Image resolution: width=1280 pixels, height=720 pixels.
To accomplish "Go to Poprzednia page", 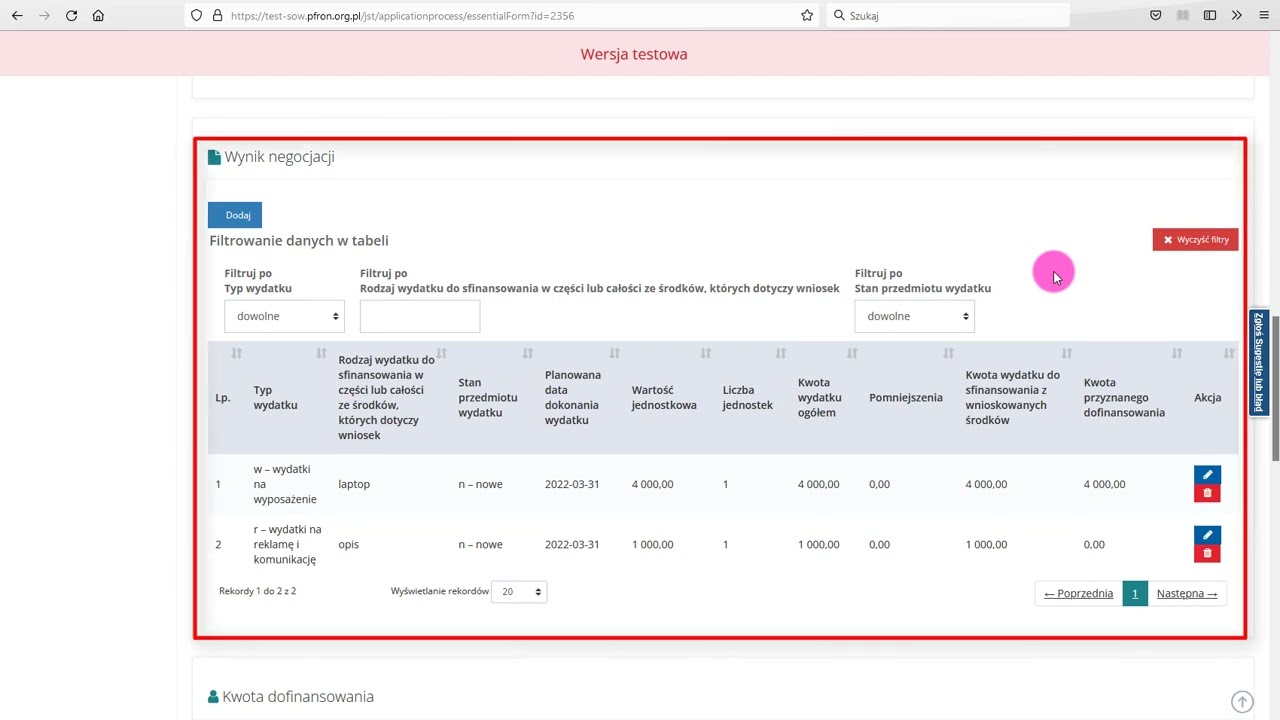I will pyautogui.click(x=1078, y=594).
